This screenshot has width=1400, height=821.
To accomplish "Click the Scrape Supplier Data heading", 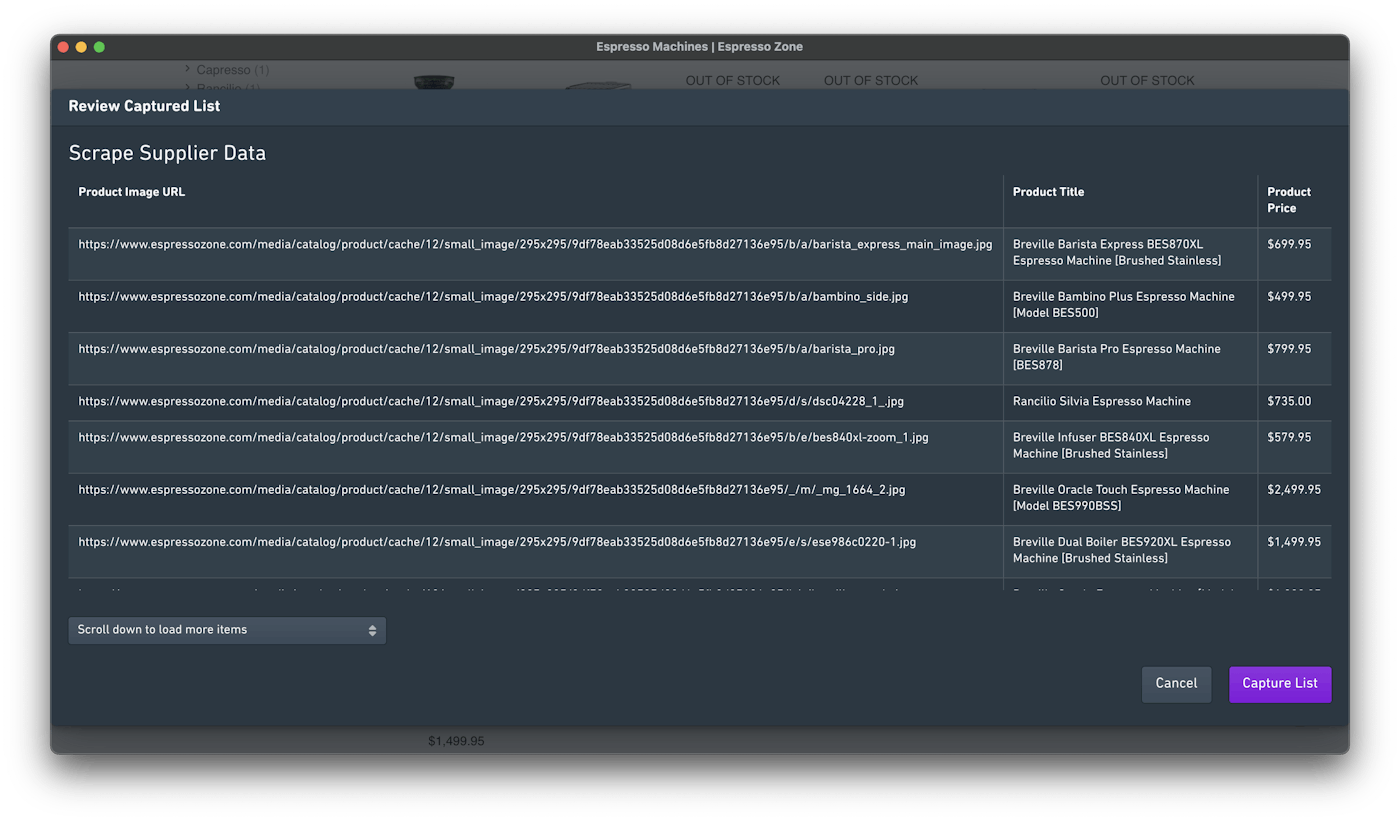I will (x=167, y=153).
